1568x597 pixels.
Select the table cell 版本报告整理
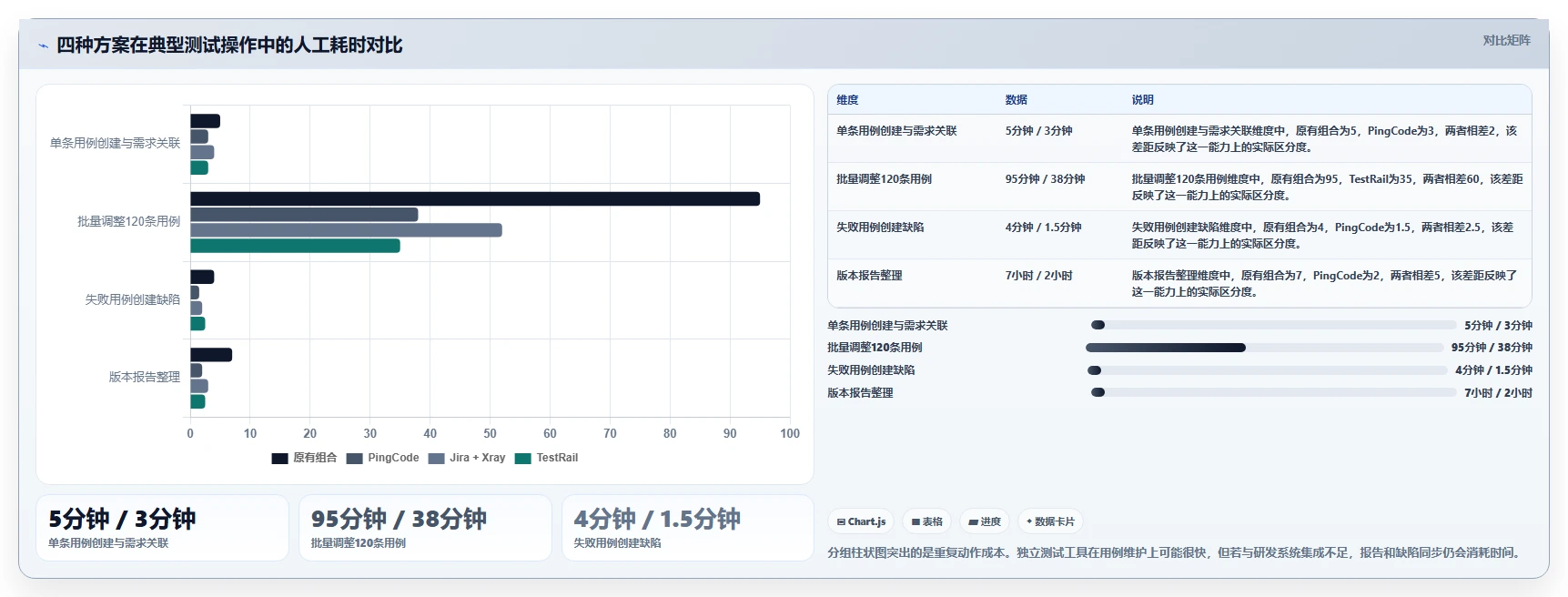point(869,276)
